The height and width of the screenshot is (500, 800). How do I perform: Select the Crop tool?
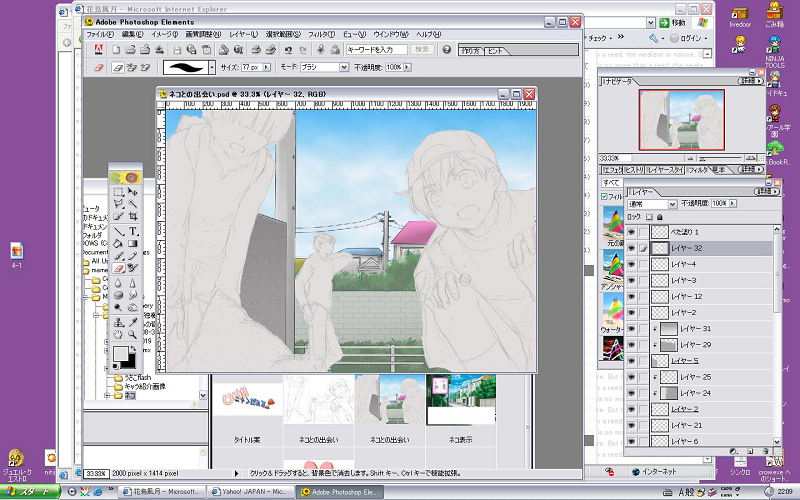[x=132, y=217]
